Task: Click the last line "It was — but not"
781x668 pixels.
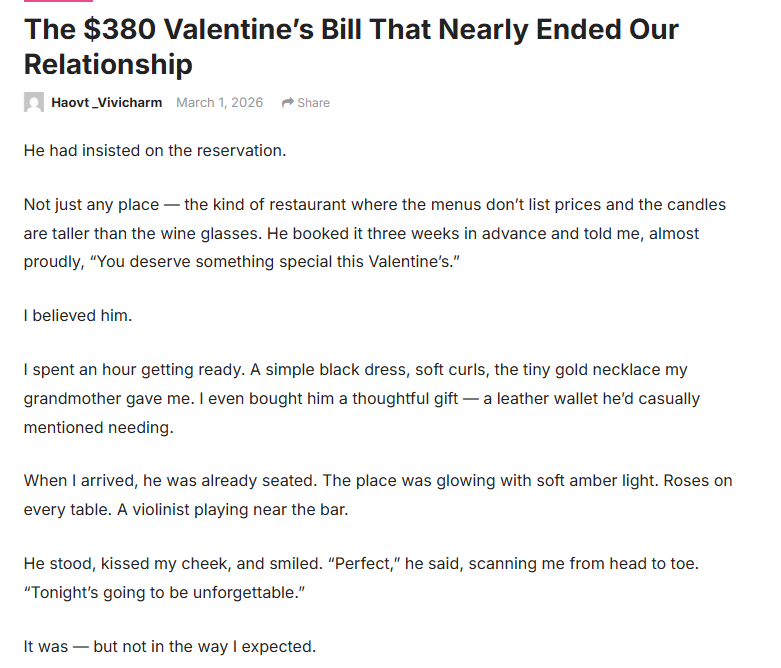Action: click(x=169, y=645)
